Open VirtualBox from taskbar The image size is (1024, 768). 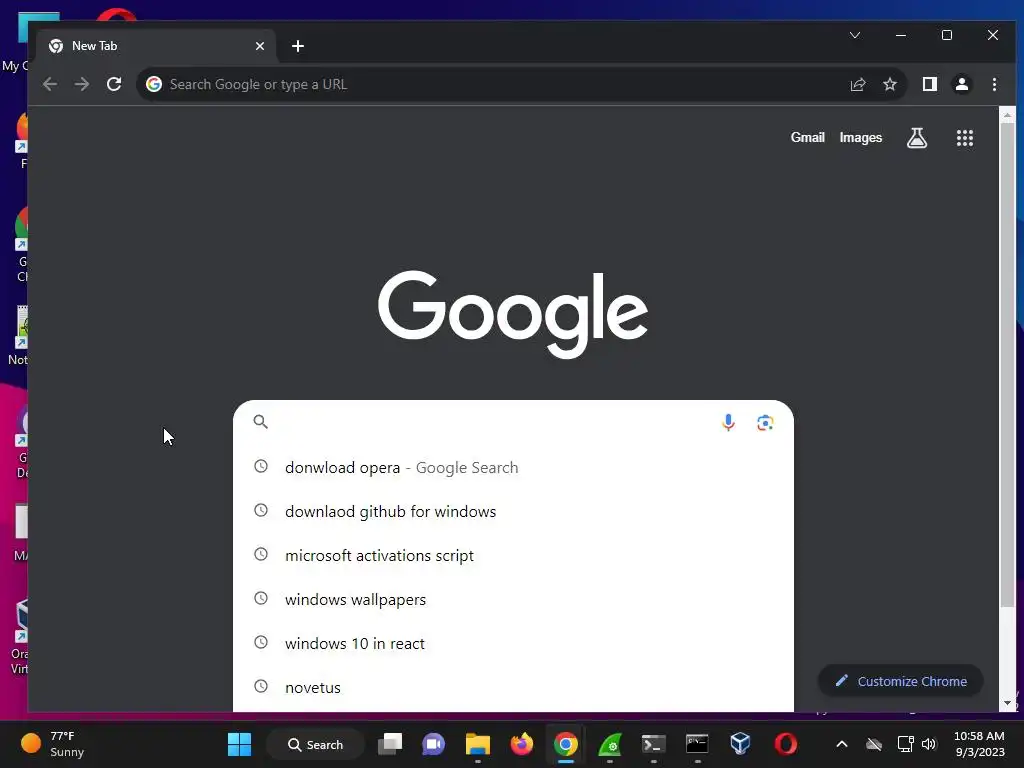pos(741,744)
